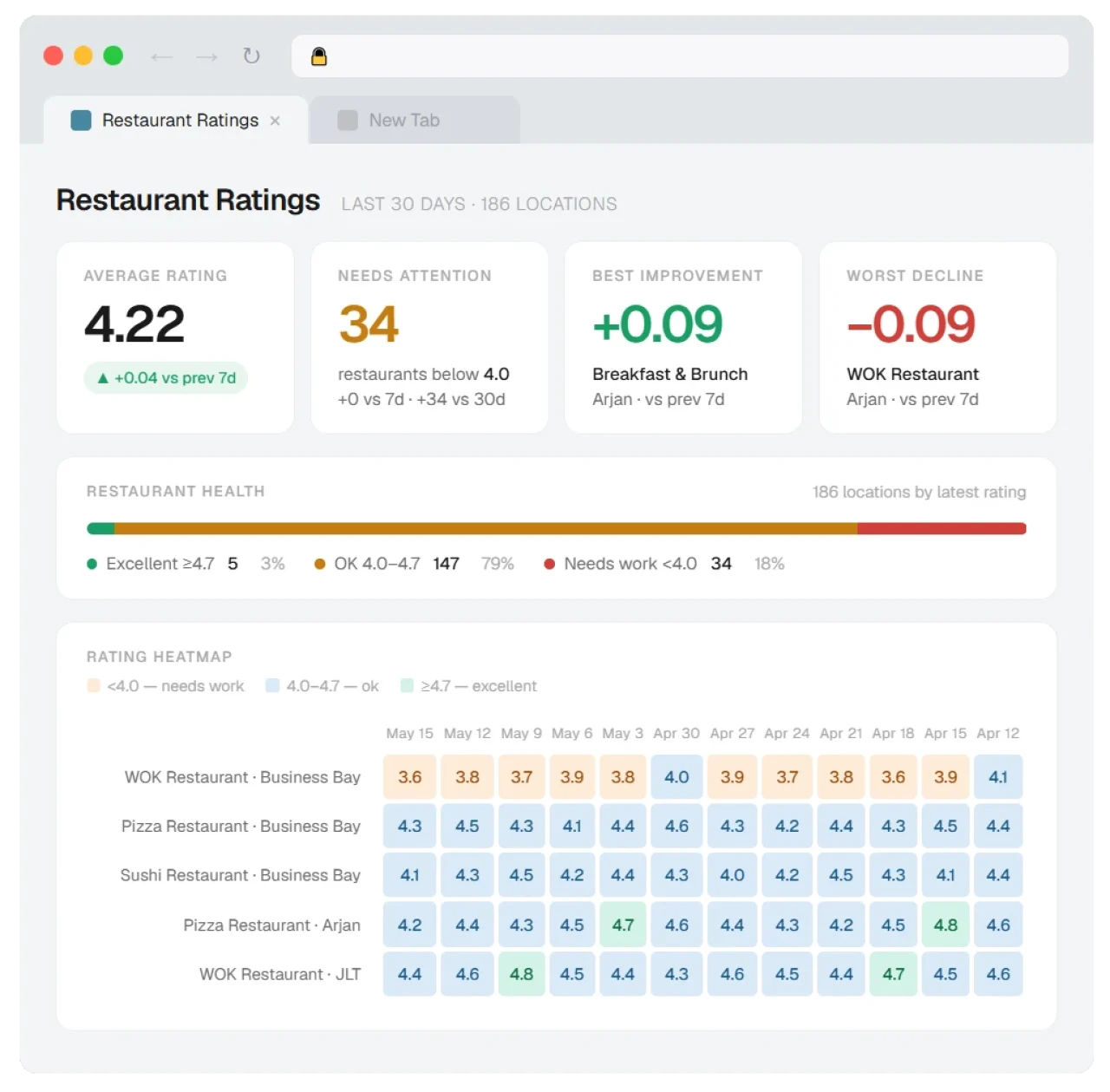This screenshot has width=1110, height=1092.
Task: Click WOK Business Bay Apr 12 cell 4.1
Action: click(x=998, y=777)
